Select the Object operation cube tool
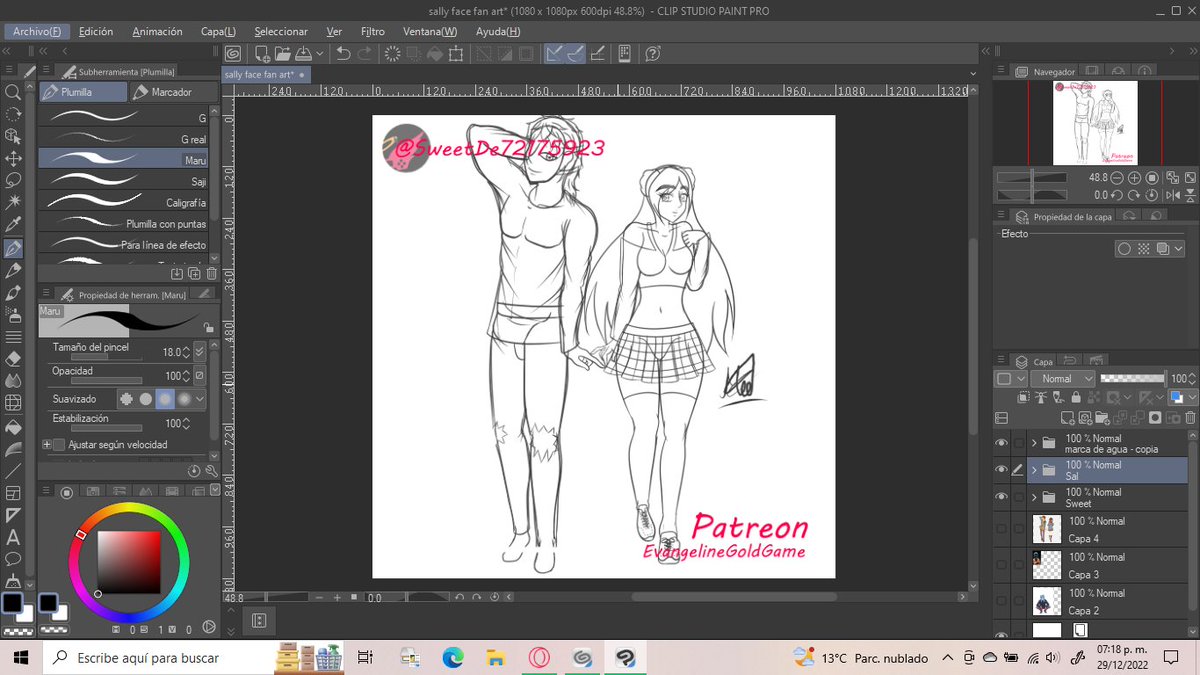The image size is (1200, 675). [x=14, y=136]
